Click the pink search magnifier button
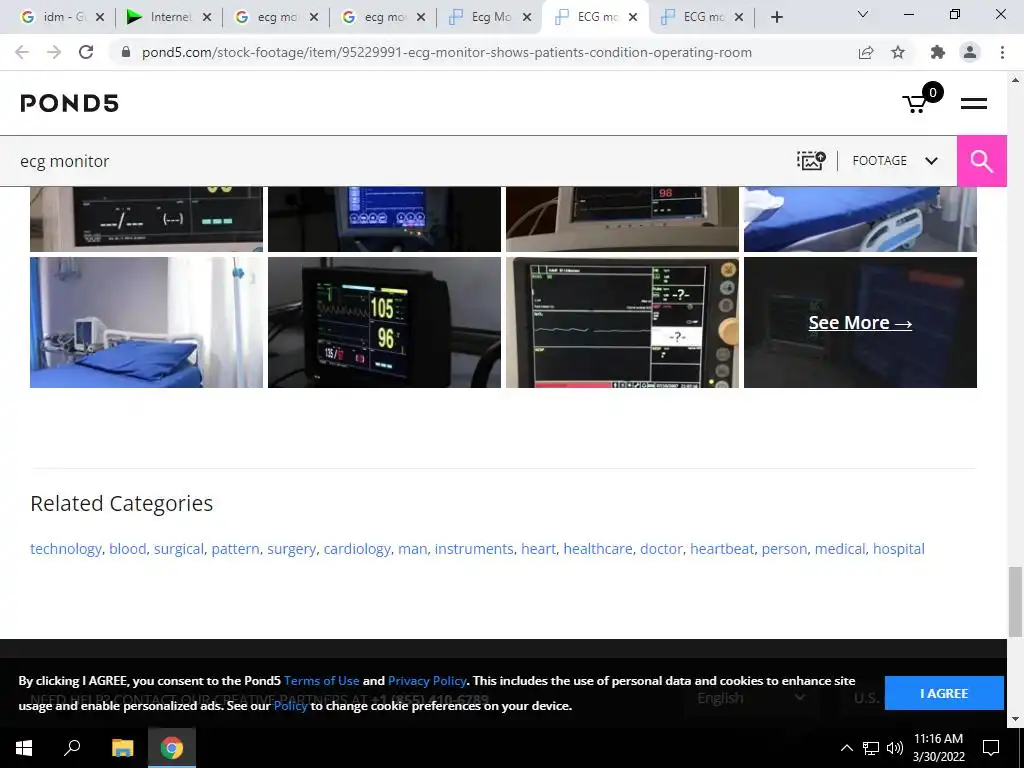The image size is (1024, 768). [x=982, y=161]
